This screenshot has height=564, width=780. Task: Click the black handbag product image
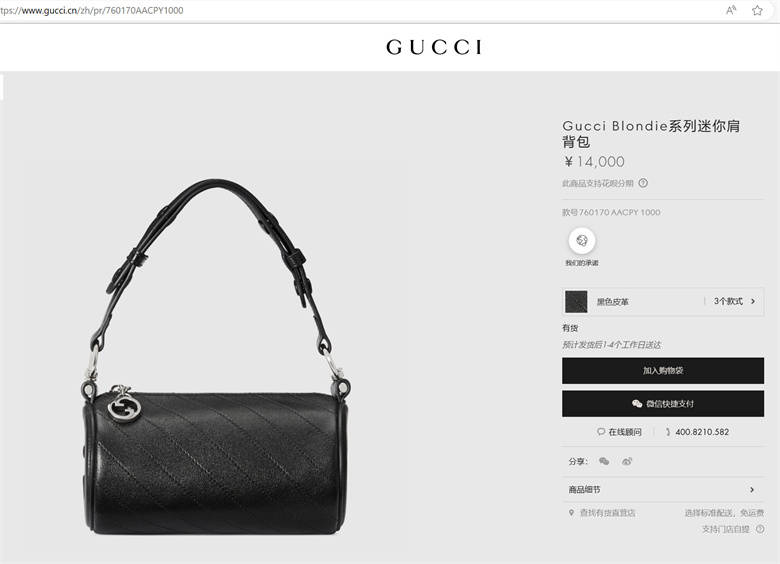pos(216,357)
